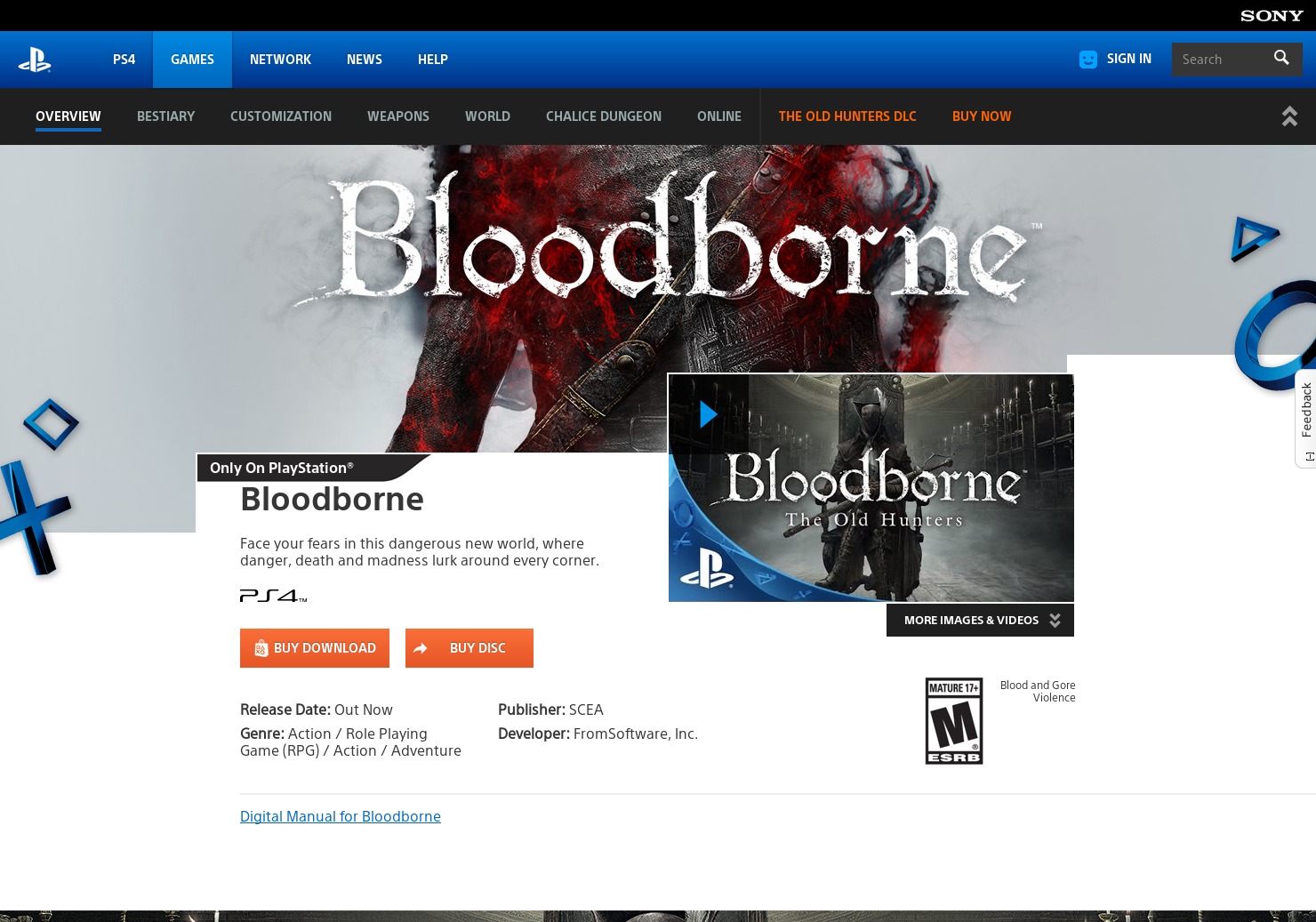Select THE OLD HUNTERS DLC link
Screen dimensions: 1316x922
click(x=847, y=116)
